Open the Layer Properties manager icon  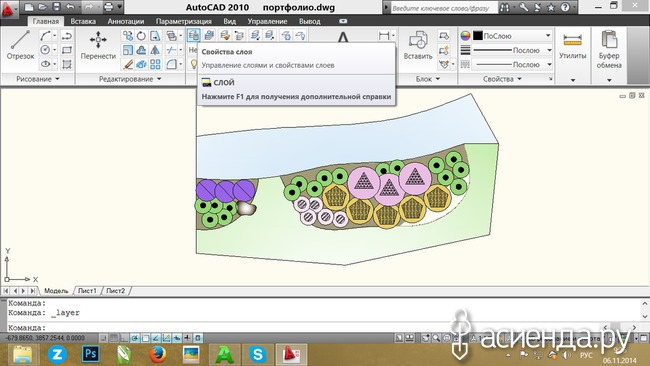pos(194,36)
